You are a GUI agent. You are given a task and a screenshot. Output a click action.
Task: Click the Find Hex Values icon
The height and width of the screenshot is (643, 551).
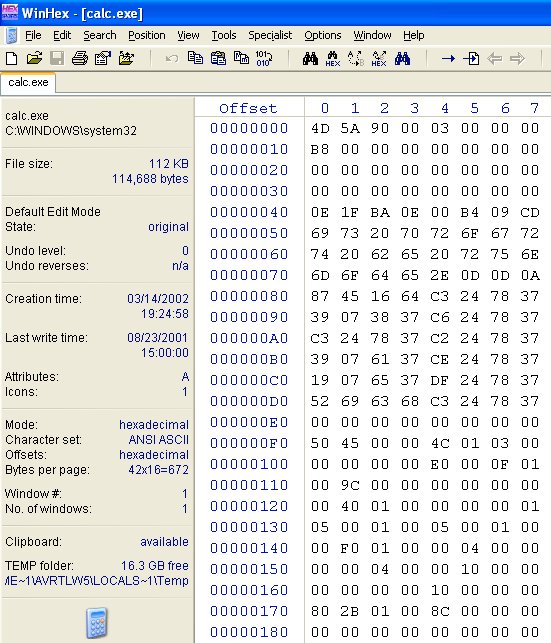pos(333,59)
